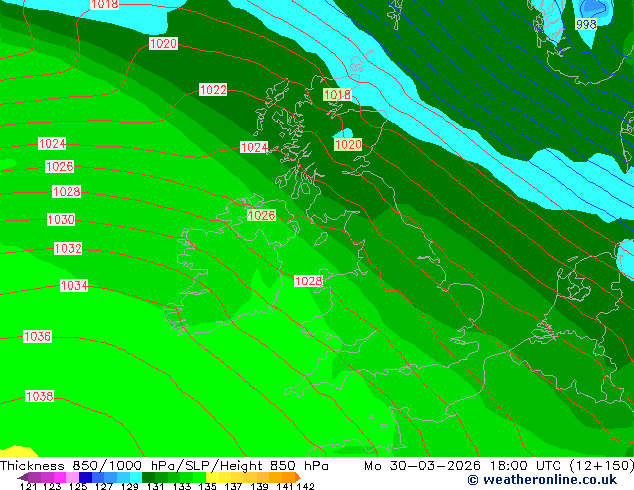Click the 1018 label at the top edge
634x490 pixels.
(105, 4)
